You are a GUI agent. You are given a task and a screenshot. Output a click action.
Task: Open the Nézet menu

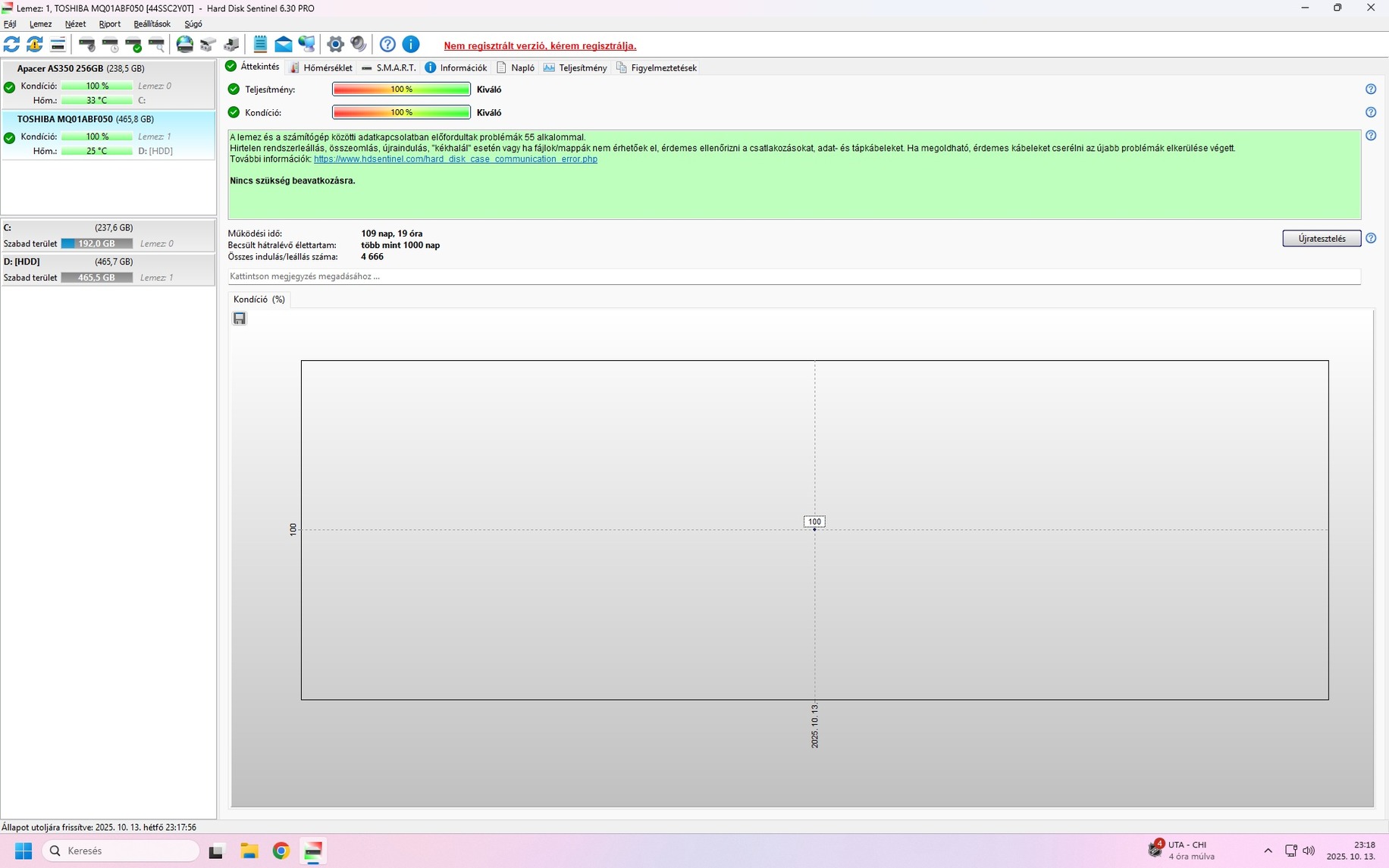(x=75, y=24)
